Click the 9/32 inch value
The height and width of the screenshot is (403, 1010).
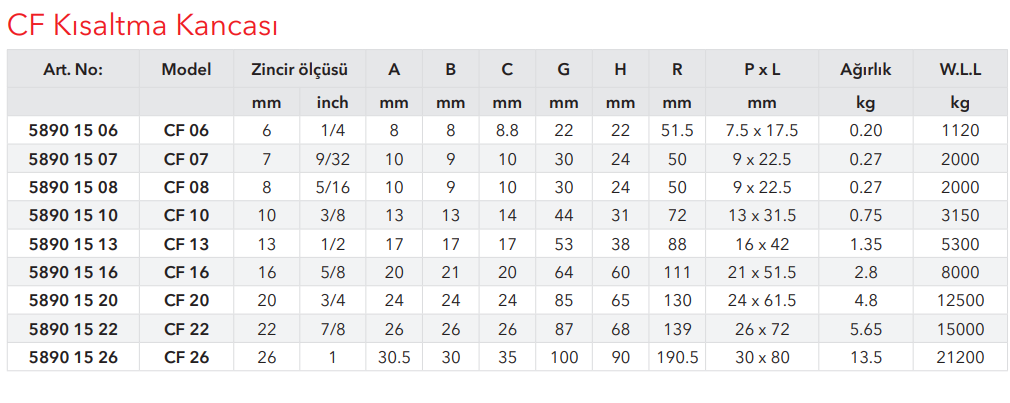click(x=332, y=159)
